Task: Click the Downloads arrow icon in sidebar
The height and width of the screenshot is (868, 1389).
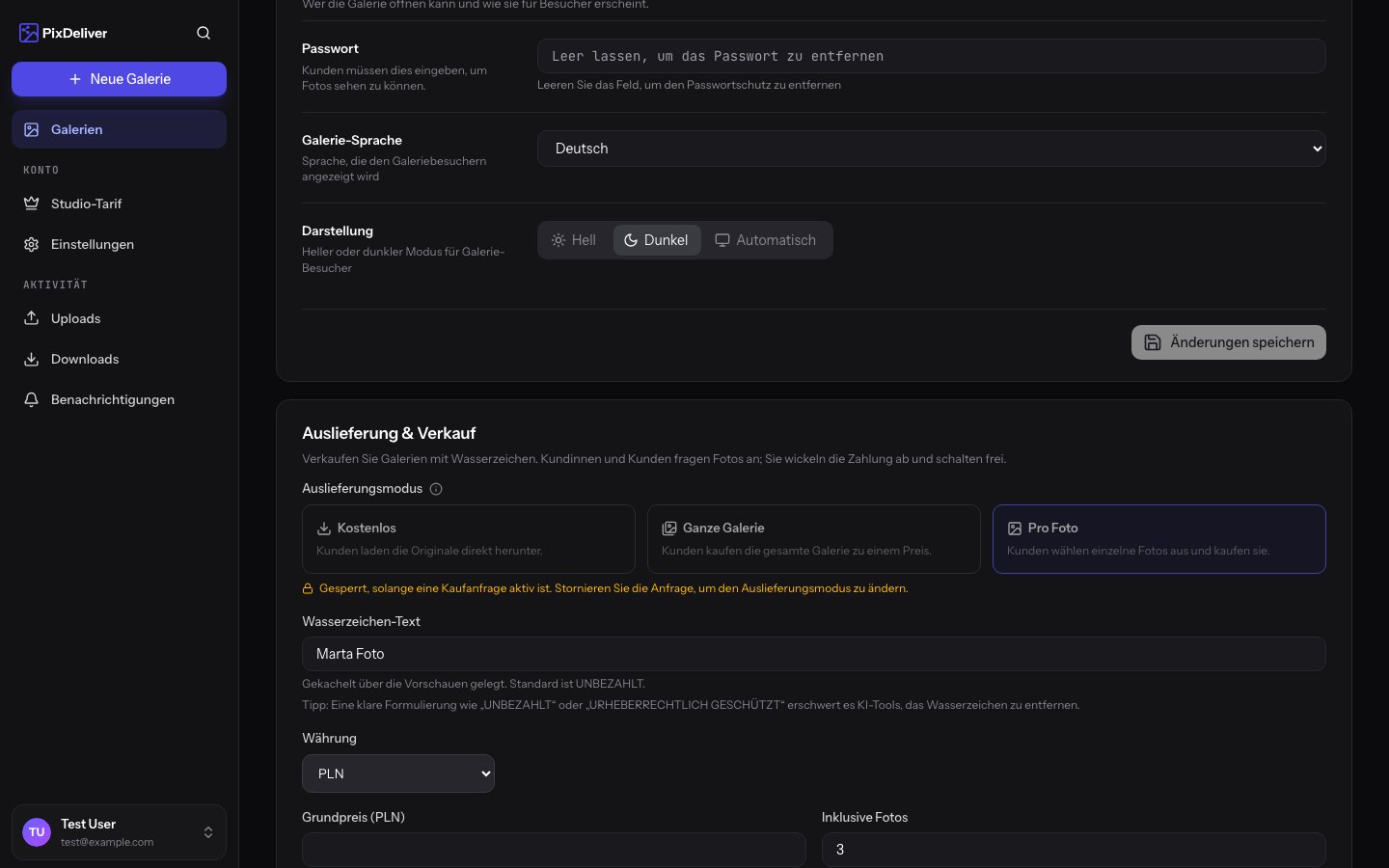Action: click(x=32, y=359)
